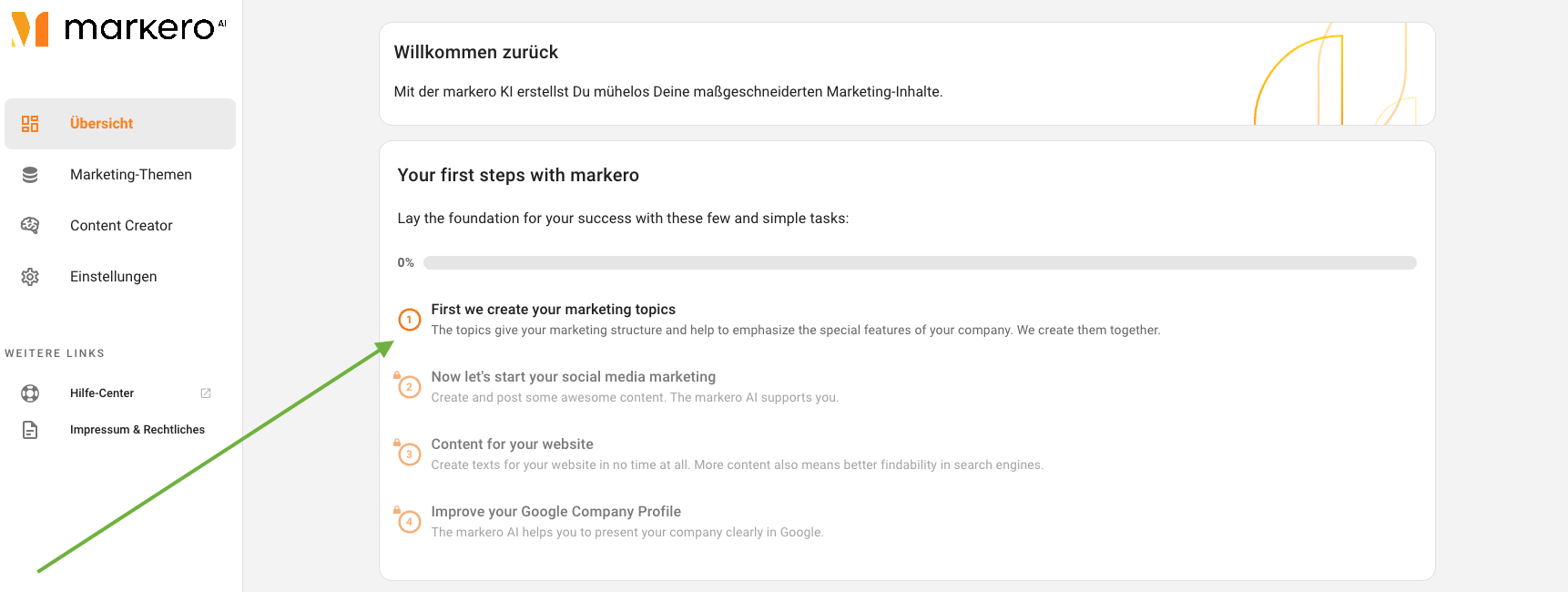This screenshot has height=592, width=1568.
Task: Select 'Content for your website' step
Action: pyautogui.click(x=513, y=444)
